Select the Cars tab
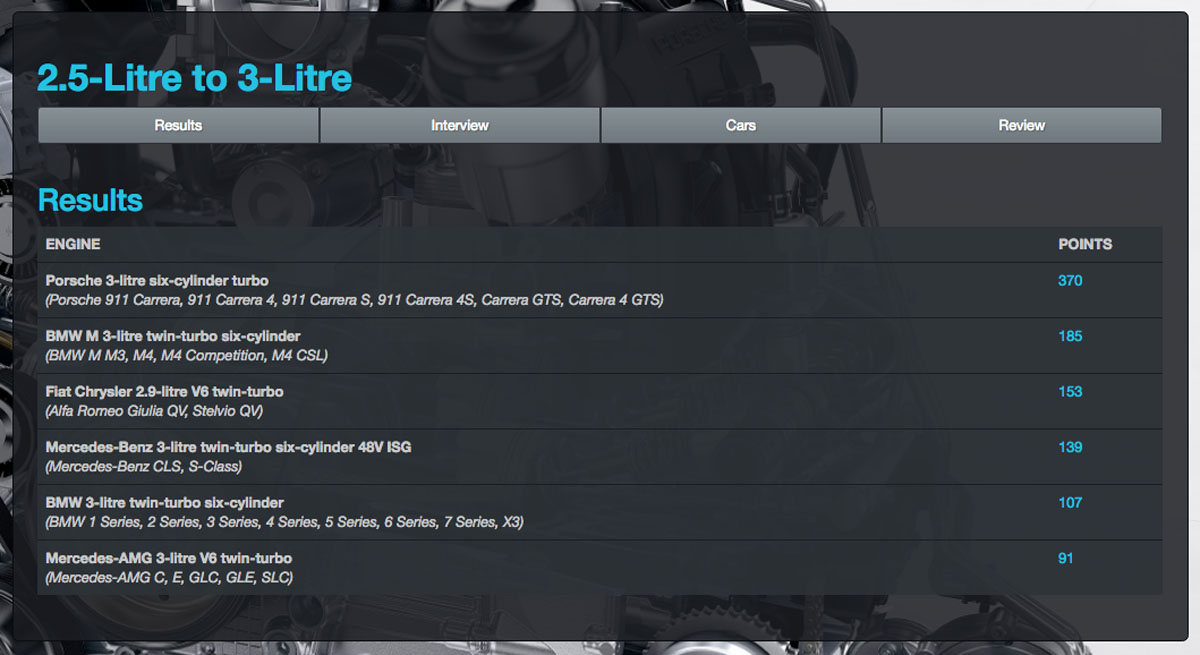 point(740,125)
